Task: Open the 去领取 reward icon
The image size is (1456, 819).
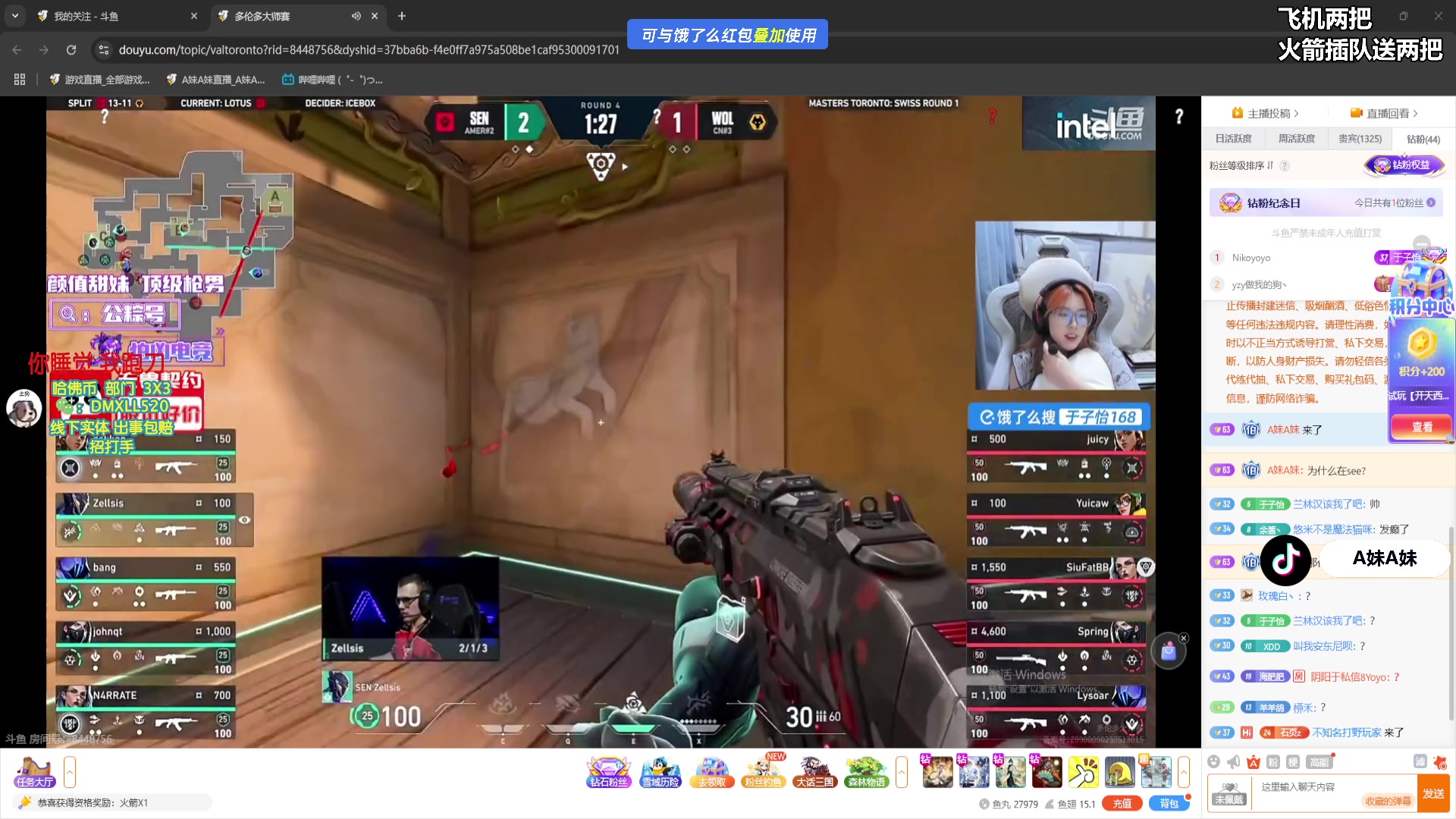Action: (712, 772)
